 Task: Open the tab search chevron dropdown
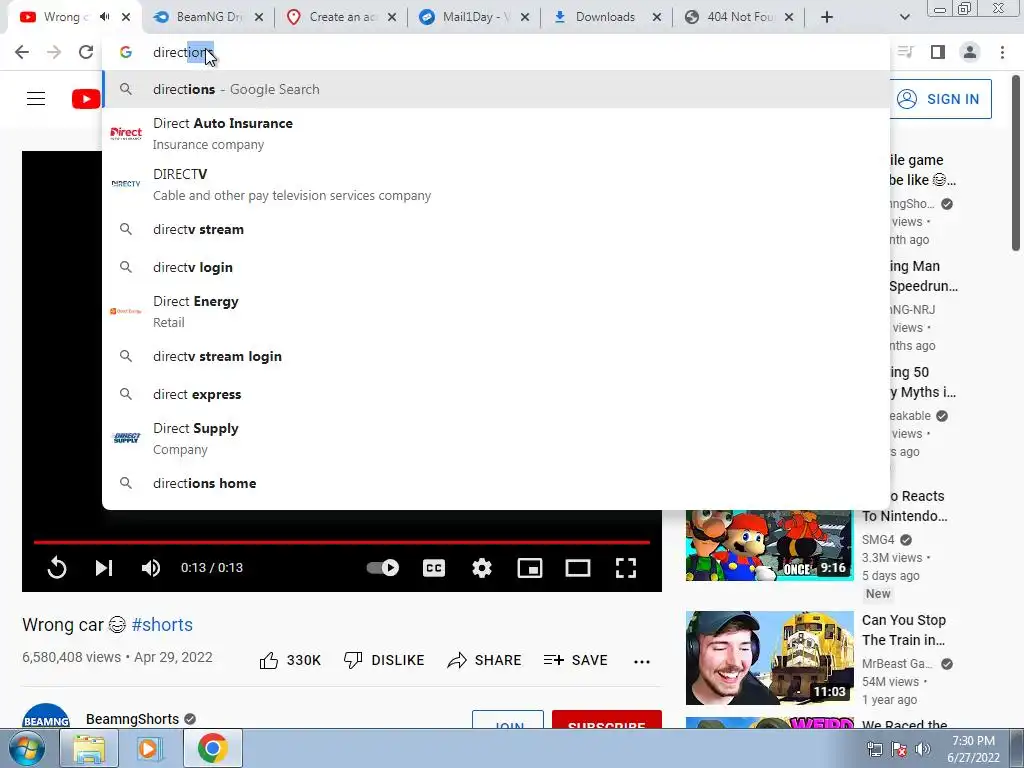pyautogui.click(x=904, y=17)
